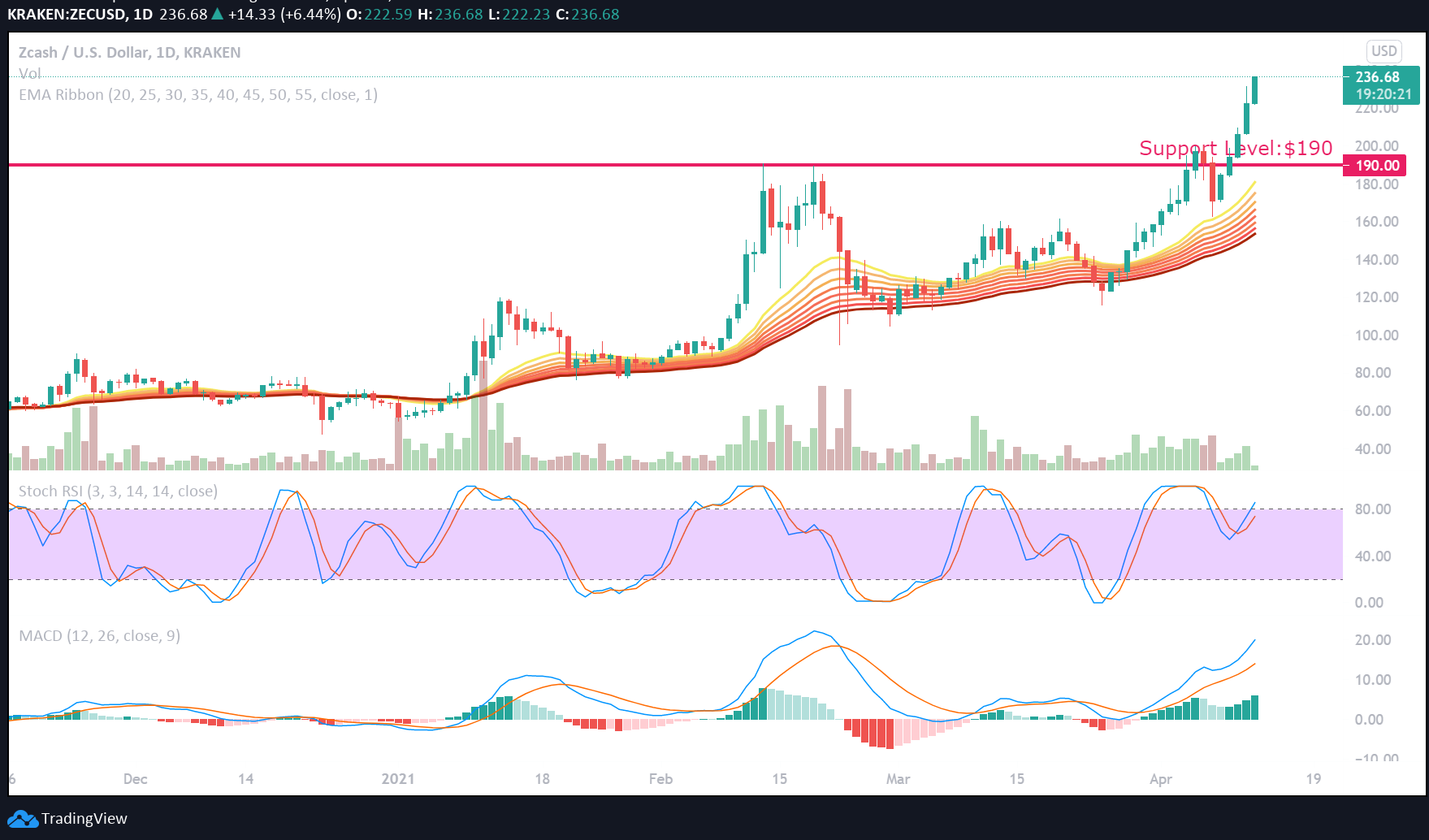Click 'Dec' on the time axis
This screenshot has height=840, width=1429.
tap(135, 779)
